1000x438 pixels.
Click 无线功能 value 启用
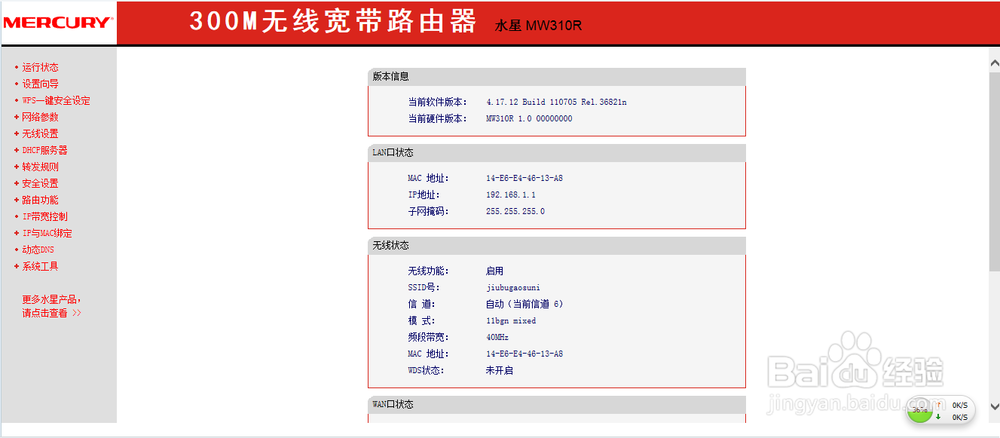click(494, 271)
